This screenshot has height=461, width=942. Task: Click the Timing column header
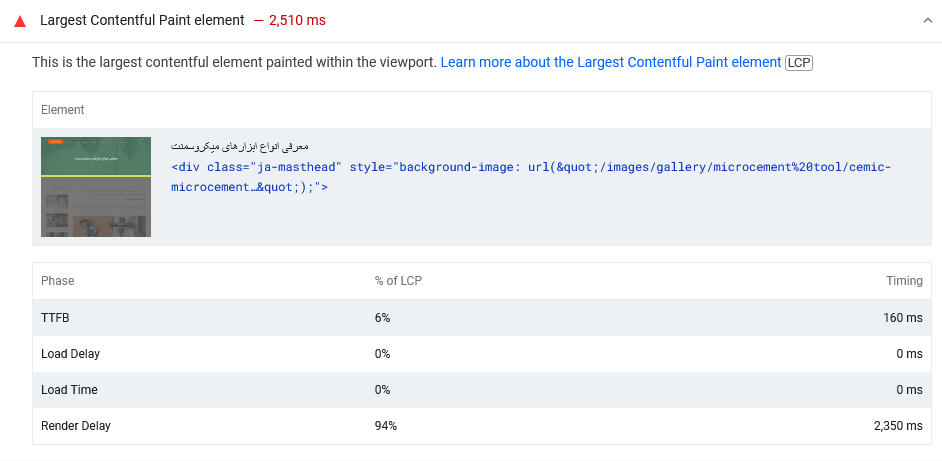(904, 281)
